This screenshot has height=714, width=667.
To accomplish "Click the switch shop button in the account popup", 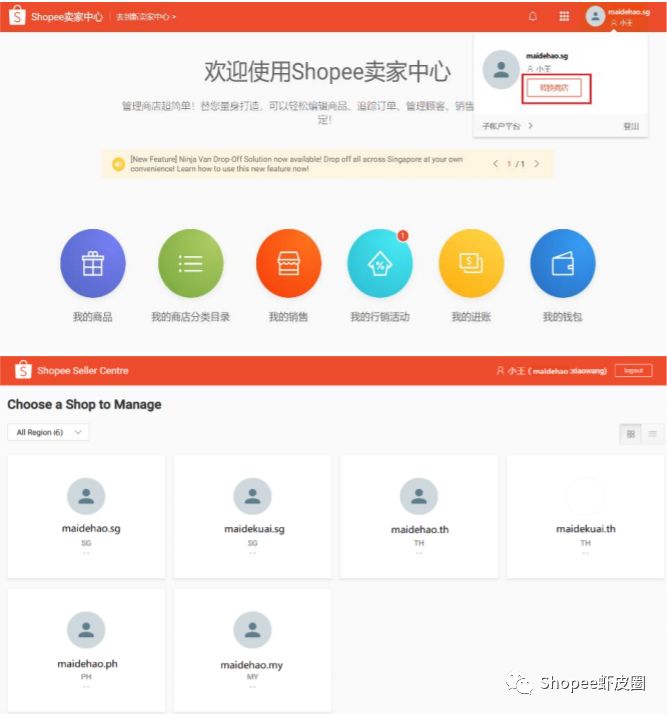I will (x=554, y=88).
